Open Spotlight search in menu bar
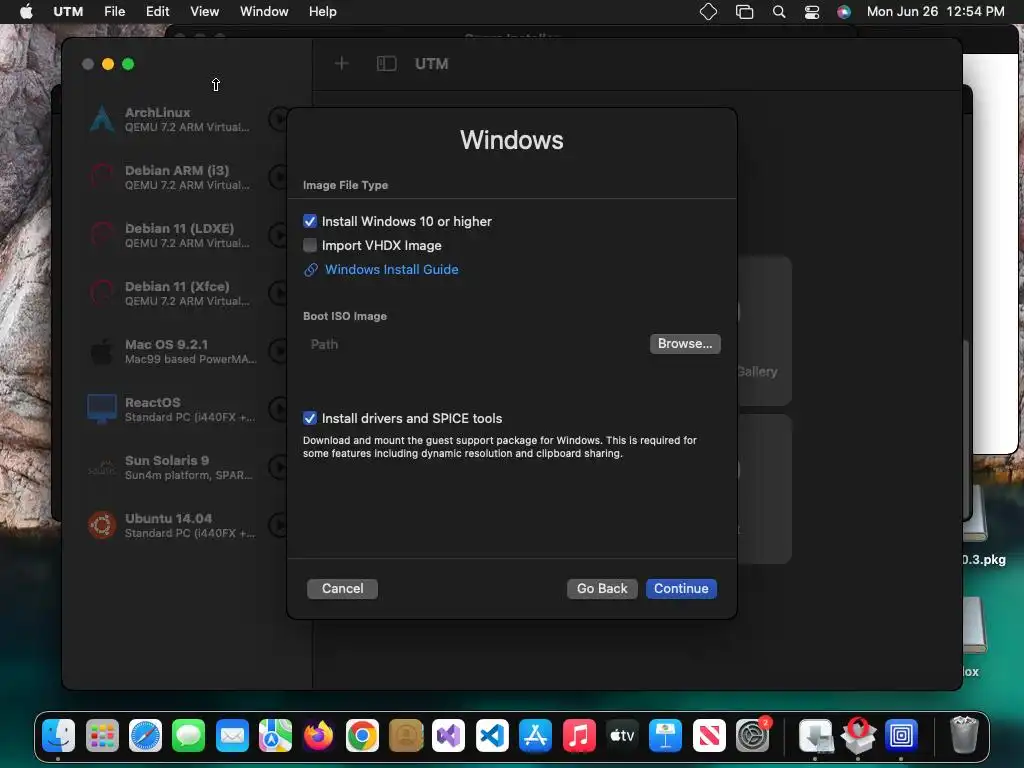Image resolution: width=1024 pixels, height=768 pixels. point(779,12)
